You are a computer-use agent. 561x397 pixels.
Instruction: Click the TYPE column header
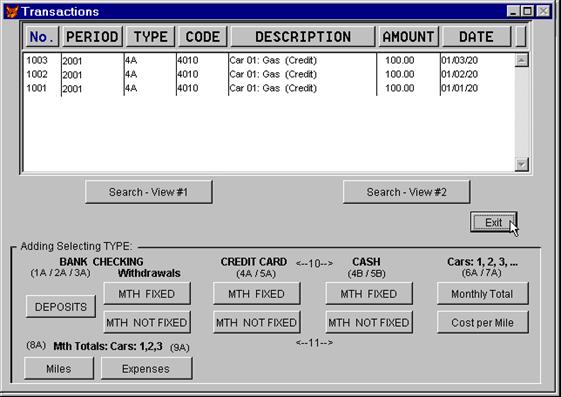150,37
